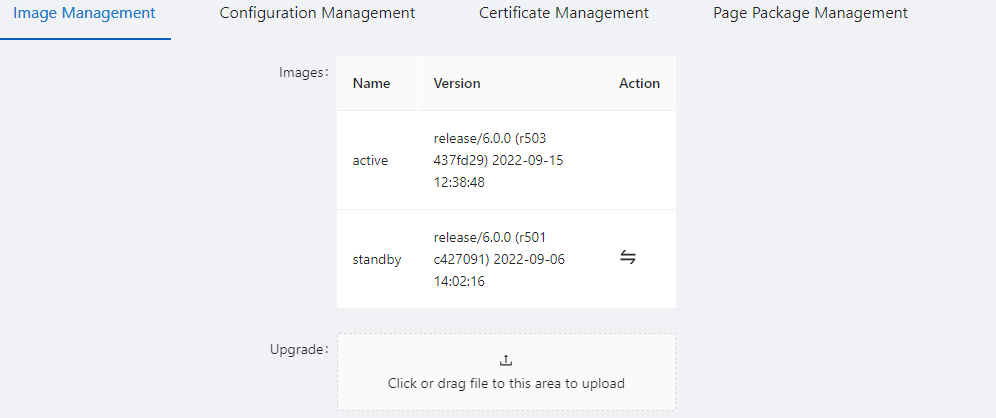The width and height of the screenshot is (996, 418).
Task: Select the Action column header
Action: click(x=639, y=83)
